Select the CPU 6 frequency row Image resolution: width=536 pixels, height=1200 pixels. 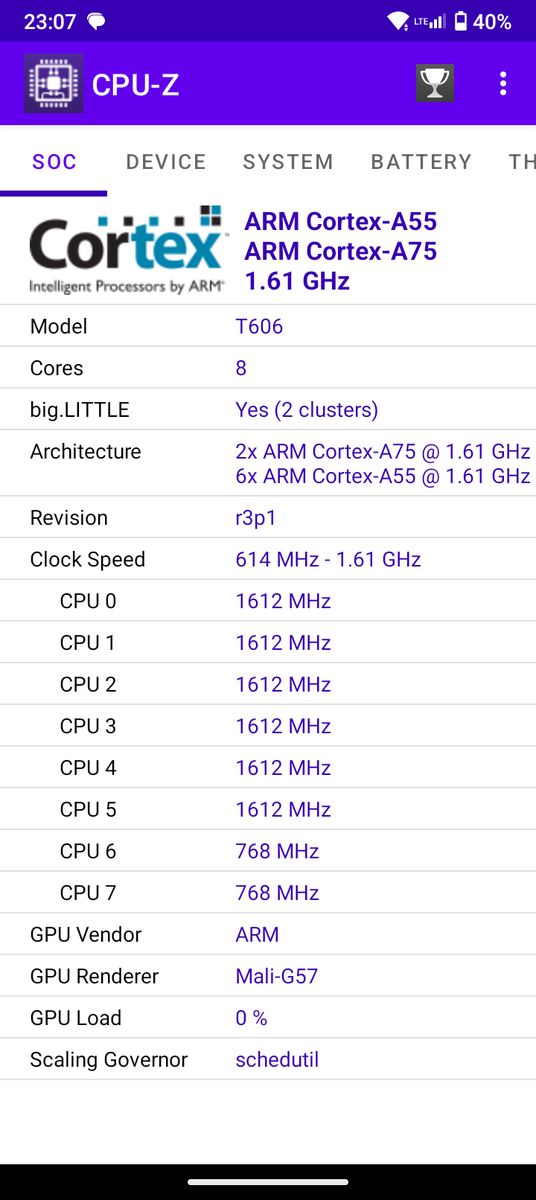pos(268,851)
